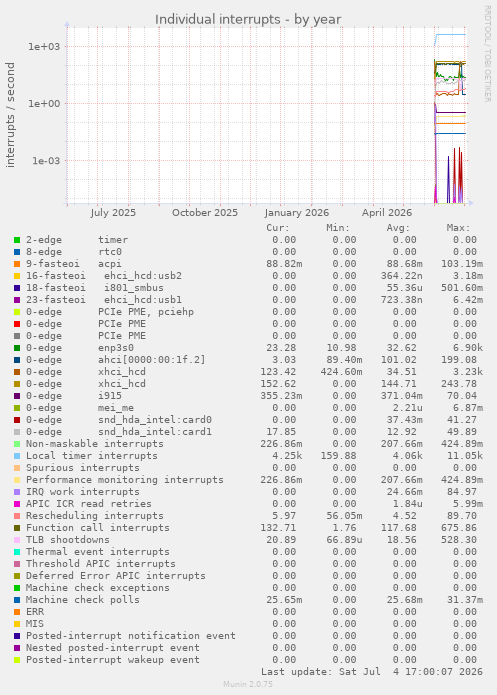Image resolution: width=497 pixels, height=695 pixels.
Task: Click the 'Last update: Sat Jul 4 17:00:07 2026' text
Action: point(372,672)
